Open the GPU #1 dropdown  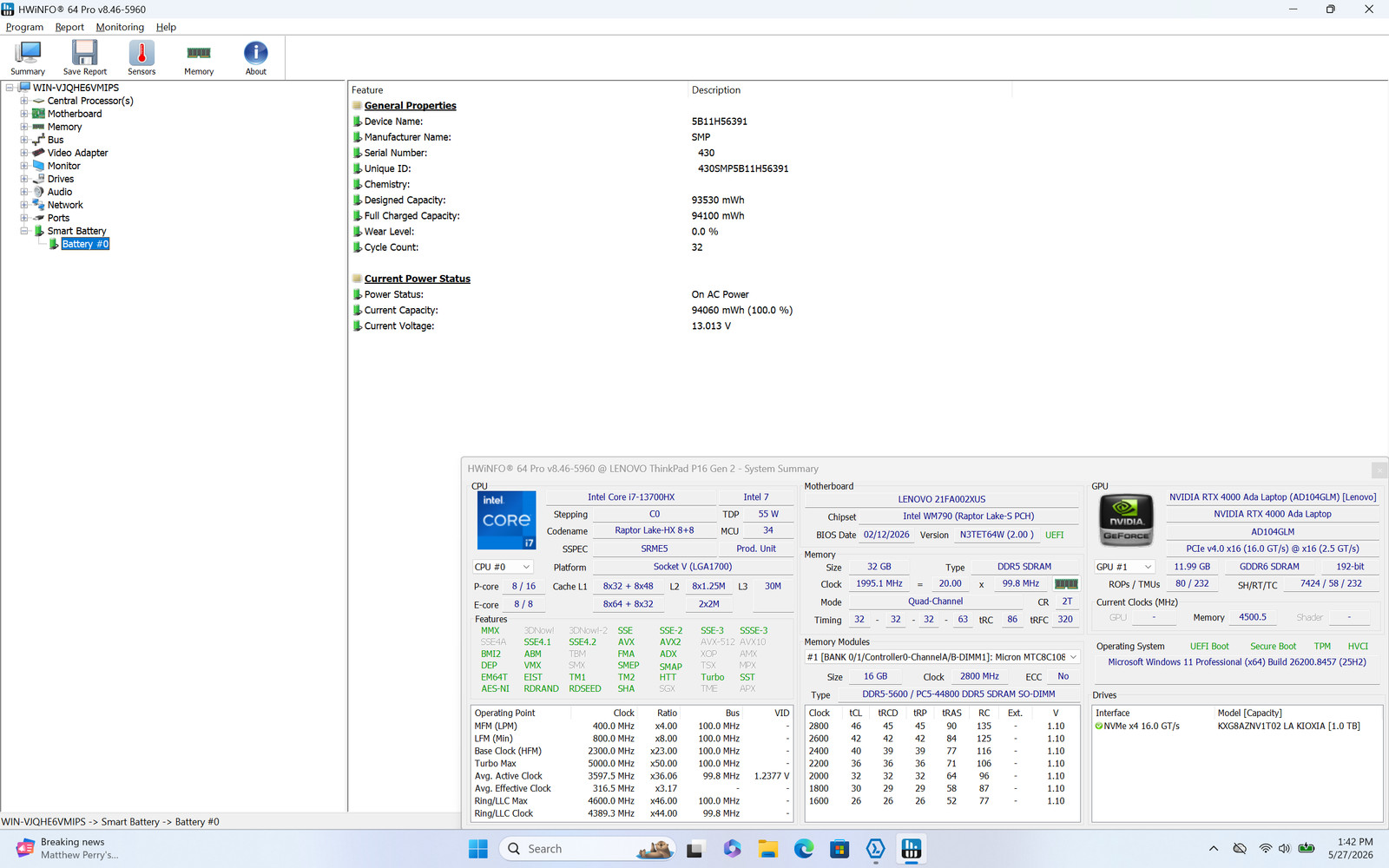coord(1124,567)
